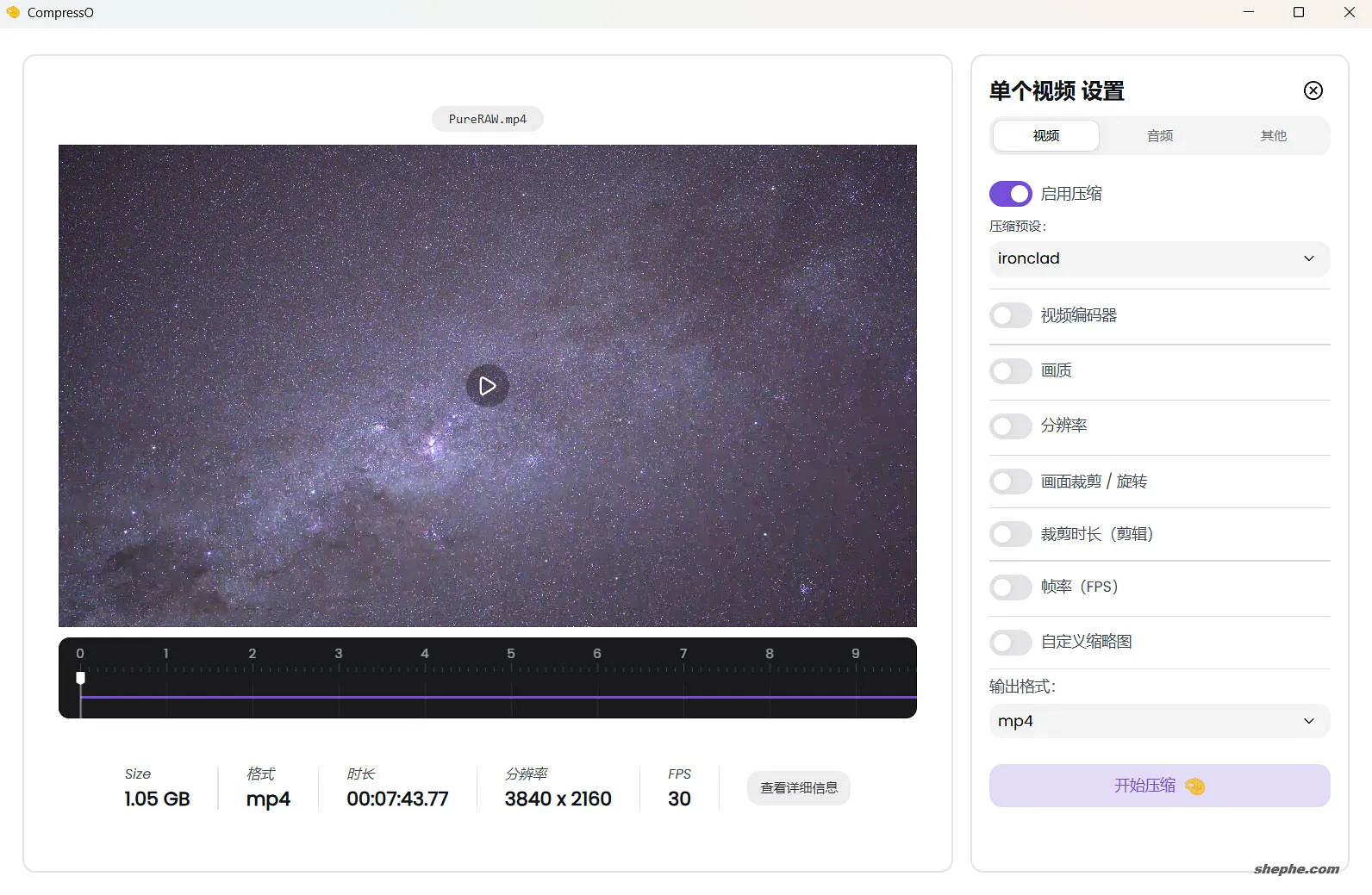Click the purple timeline track bar
Image resolution: width=1372 pixels, height=895 pixels.
[498, 697]
